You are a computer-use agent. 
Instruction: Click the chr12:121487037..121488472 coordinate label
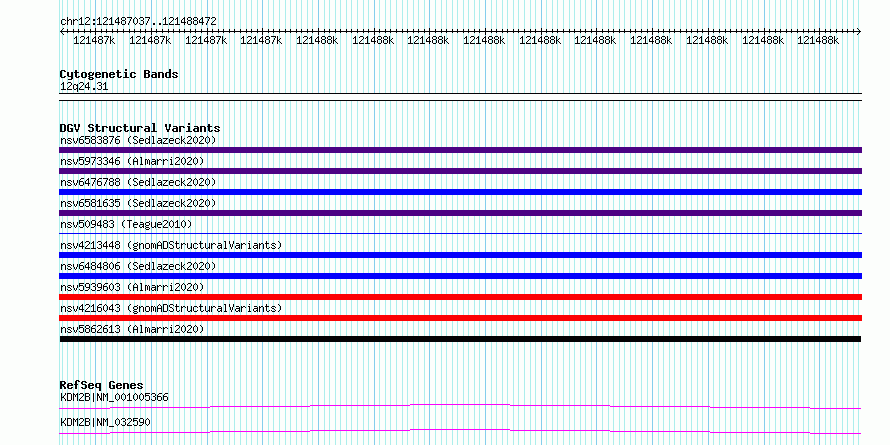pyautogui.click(x=138, y=22)
